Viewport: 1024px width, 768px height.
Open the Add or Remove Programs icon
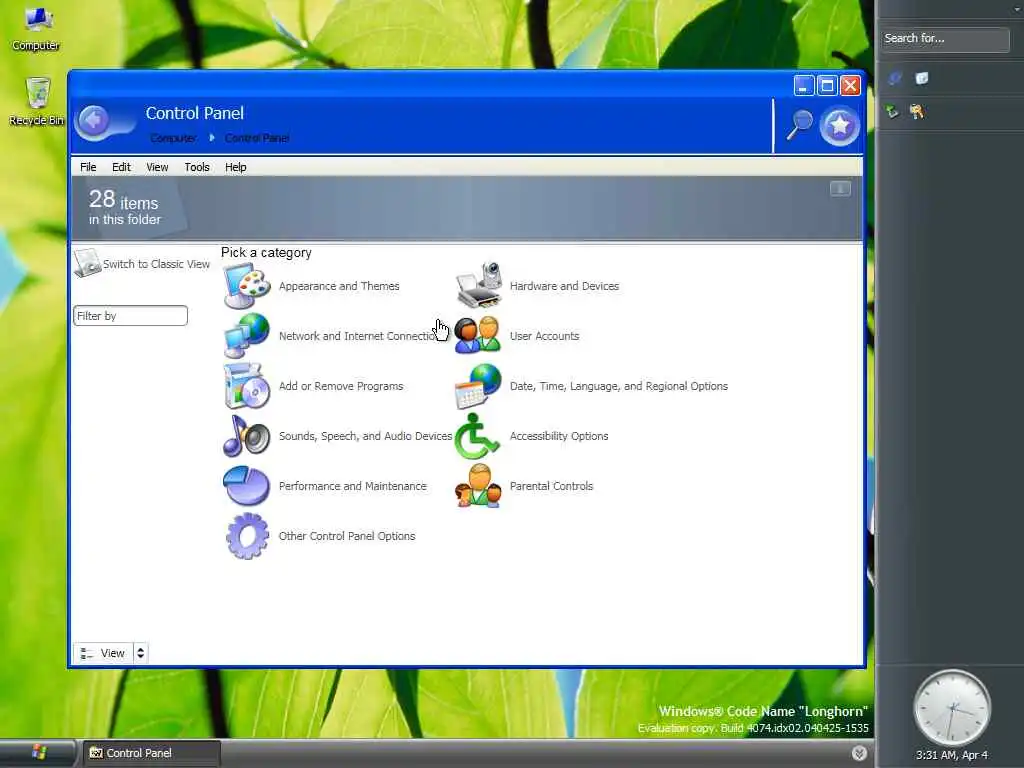pos(246,386)
